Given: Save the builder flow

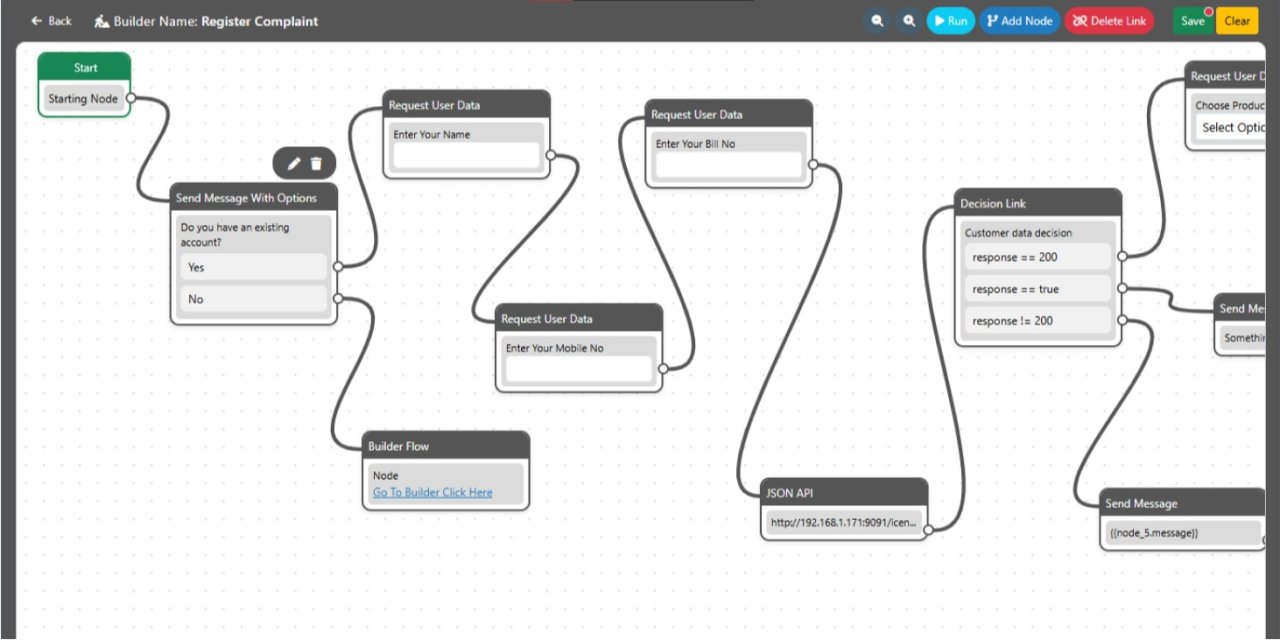Looking at the screenshot, I should (1192, 21).
